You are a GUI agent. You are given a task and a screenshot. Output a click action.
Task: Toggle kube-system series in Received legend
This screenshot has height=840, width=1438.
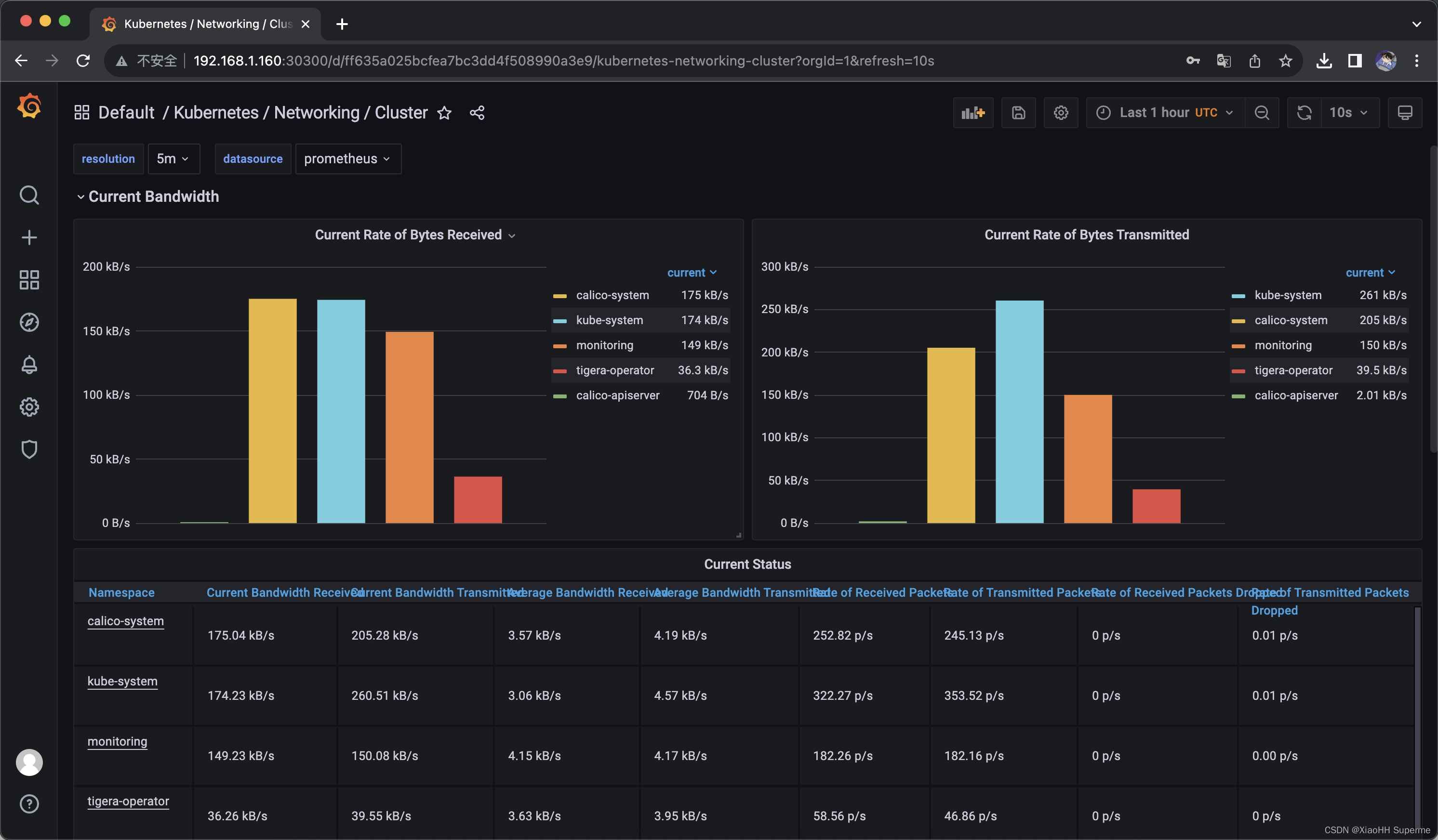click(610, 320)
